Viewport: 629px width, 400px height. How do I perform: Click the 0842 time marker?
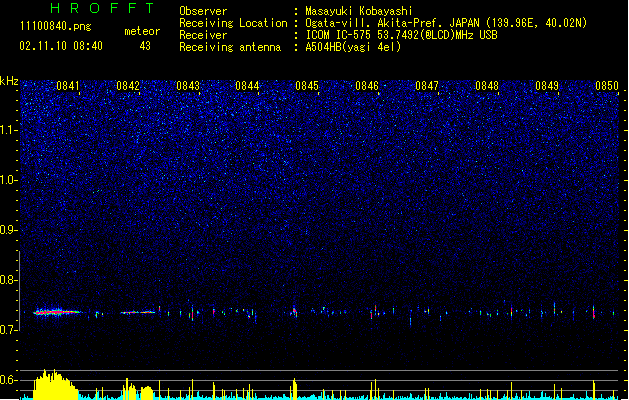pyautogui.click(x=128, y=86)
